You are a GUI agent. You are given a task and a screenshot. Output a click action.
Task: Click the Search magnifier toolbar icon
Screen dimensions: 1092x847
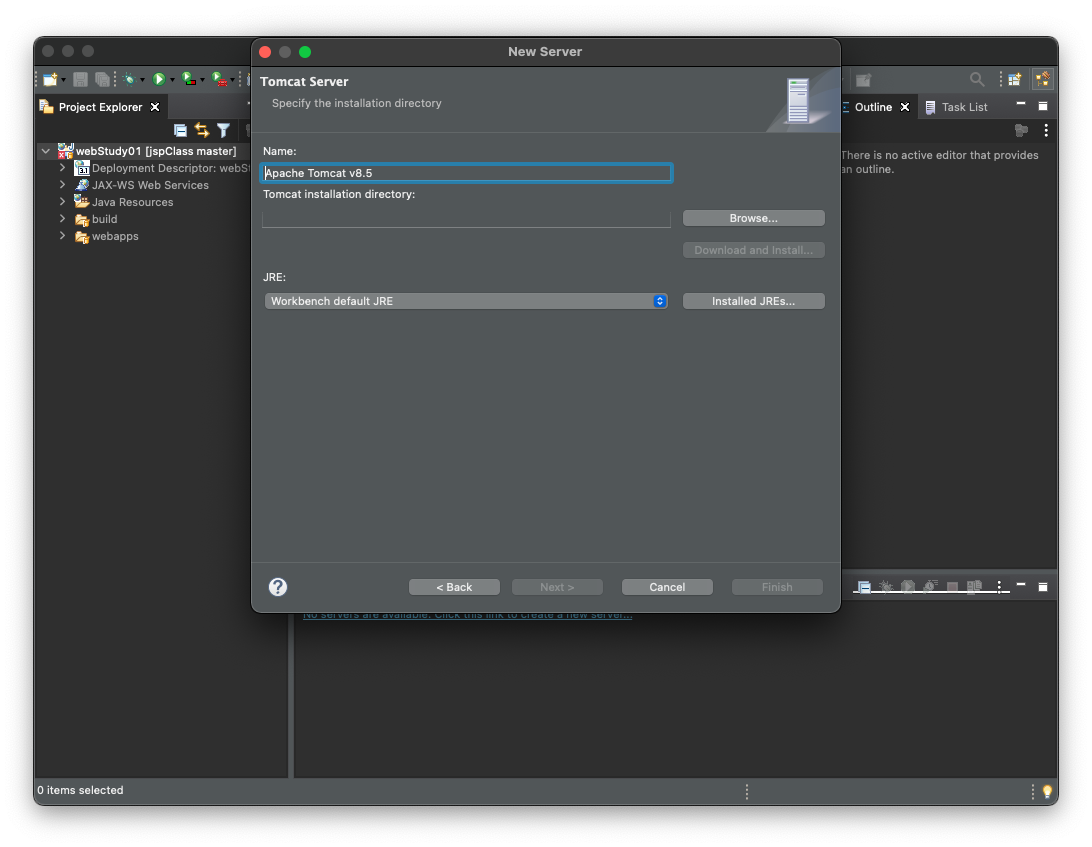(977, 79)
